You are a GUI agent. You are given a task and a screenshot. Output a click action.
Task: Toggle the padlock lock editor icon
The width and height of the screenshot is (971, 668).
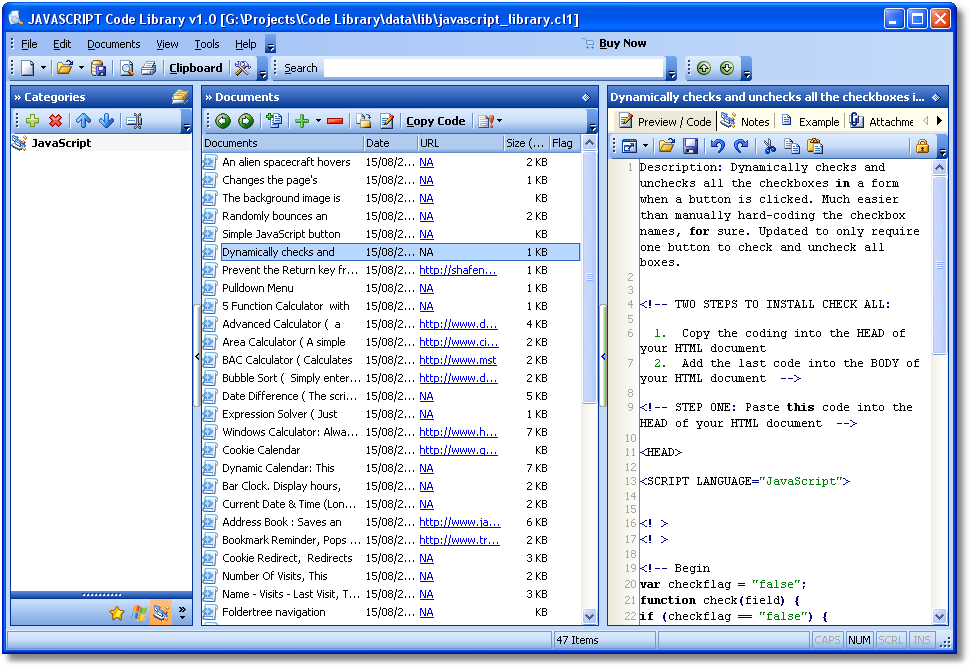(923, 147)
